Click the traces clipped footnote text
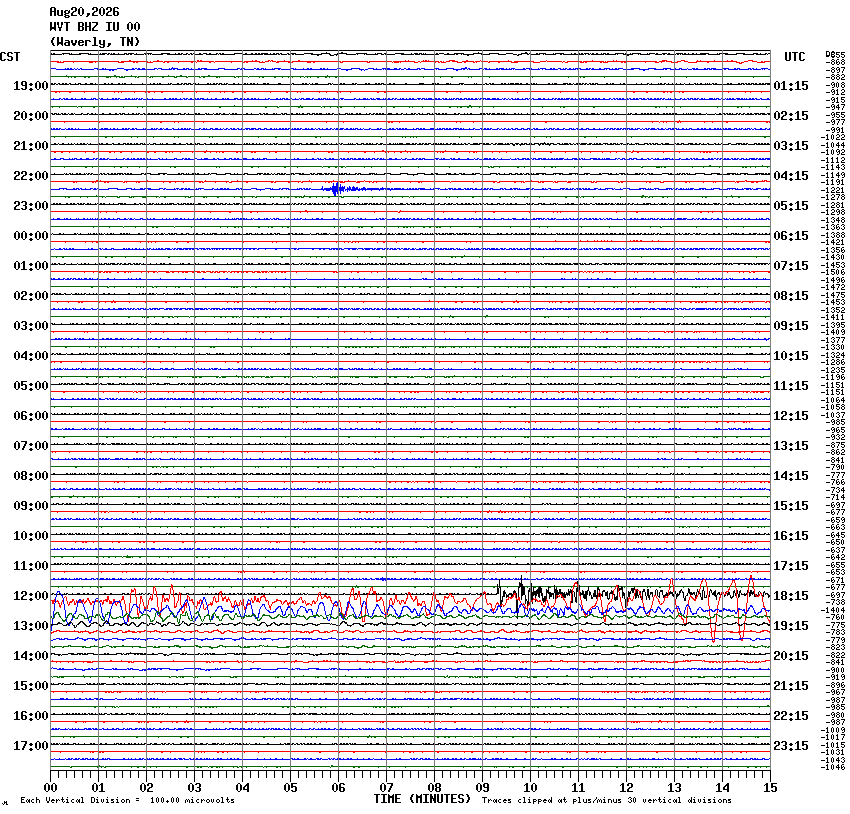This screenshot has height=814, width=850. point(607,800)
